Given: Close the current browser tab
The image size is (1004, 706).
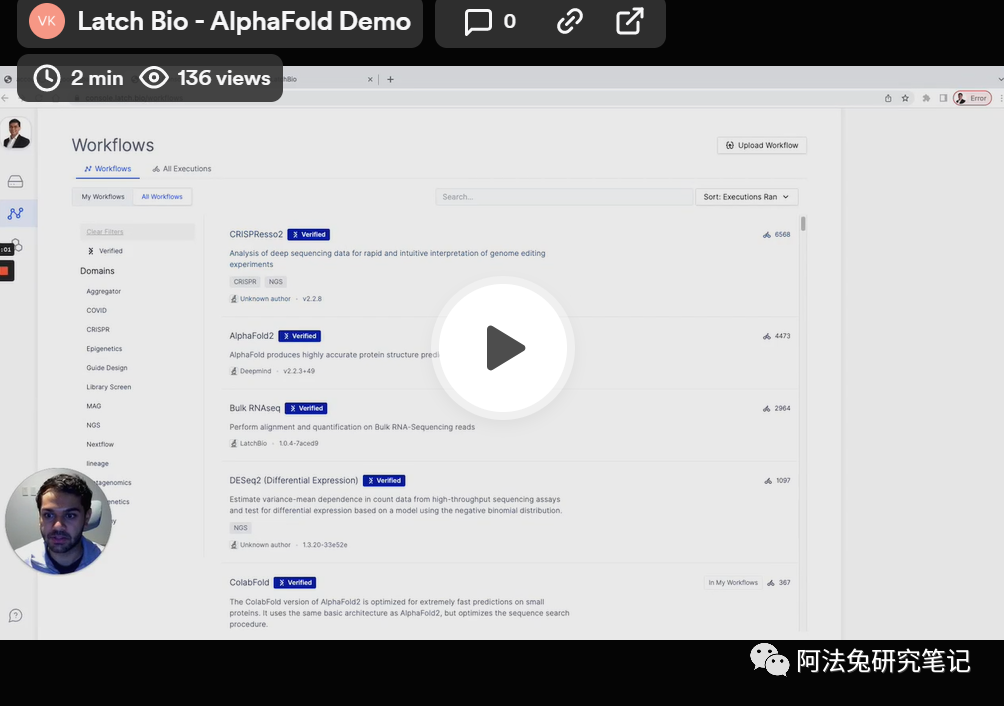Looking at the screenshot, I should (370, 79).
